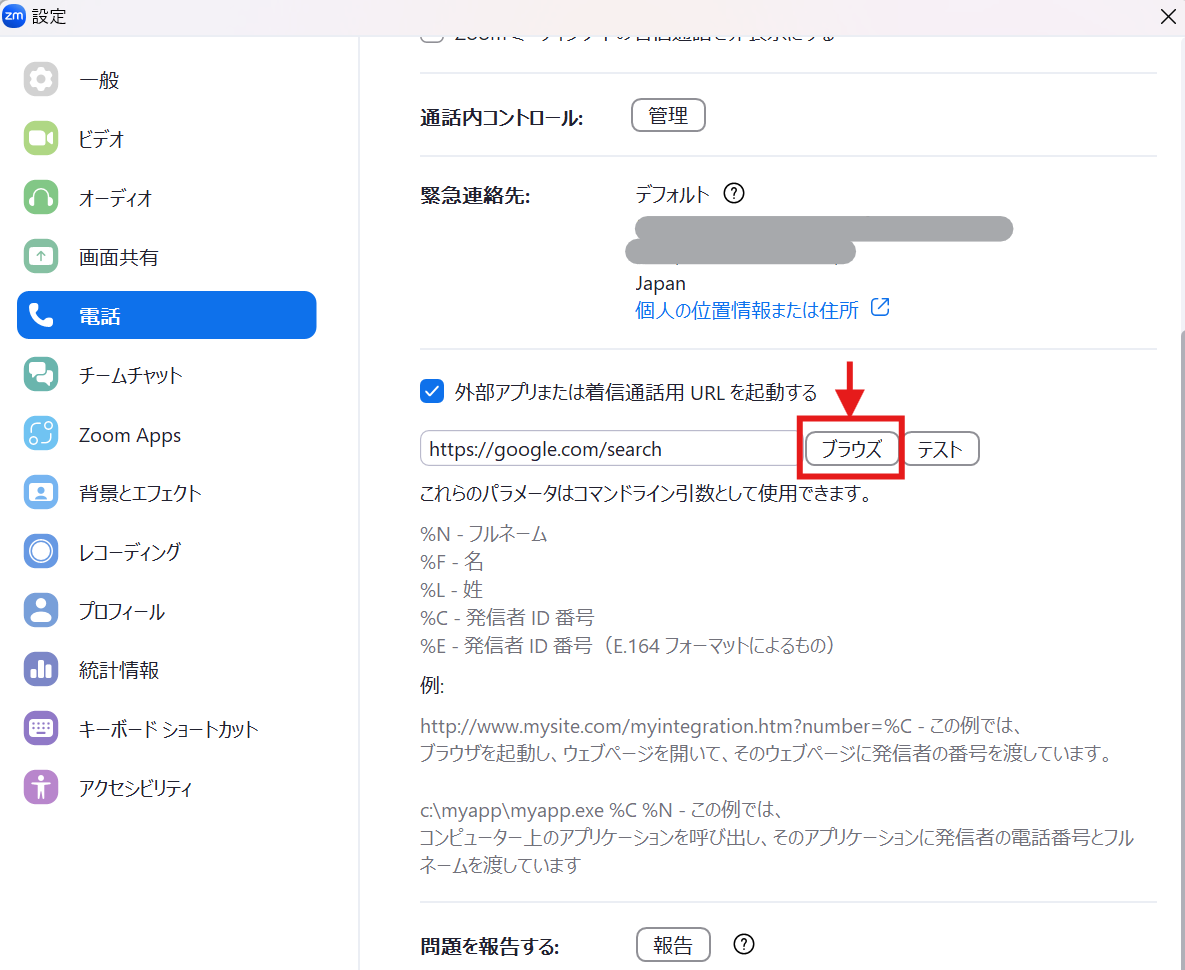Click the phone handset icon

tap(41, 315)
